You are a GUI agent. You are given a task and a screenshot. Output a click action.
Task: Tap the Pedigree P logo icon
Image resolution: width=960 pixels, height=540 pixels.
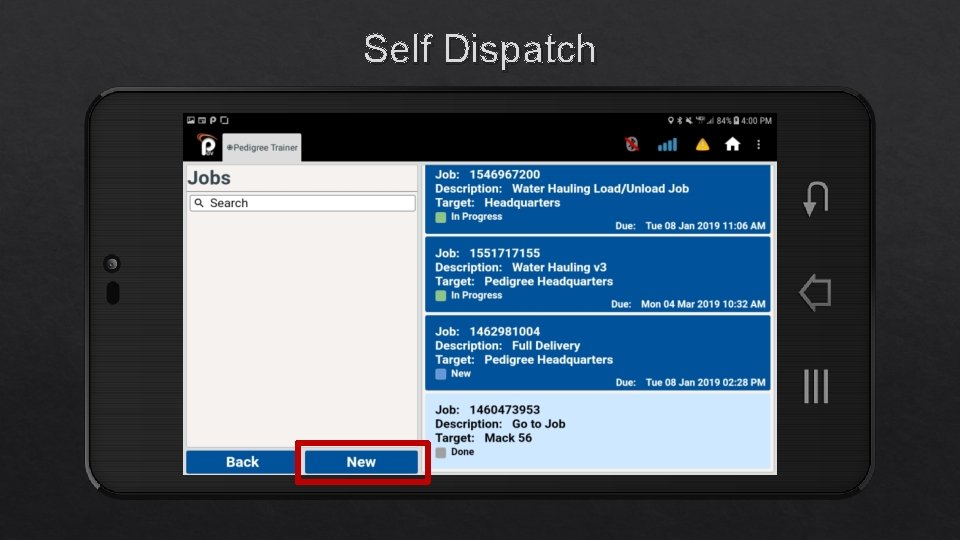pyautogui.click(x=207, y=145)
